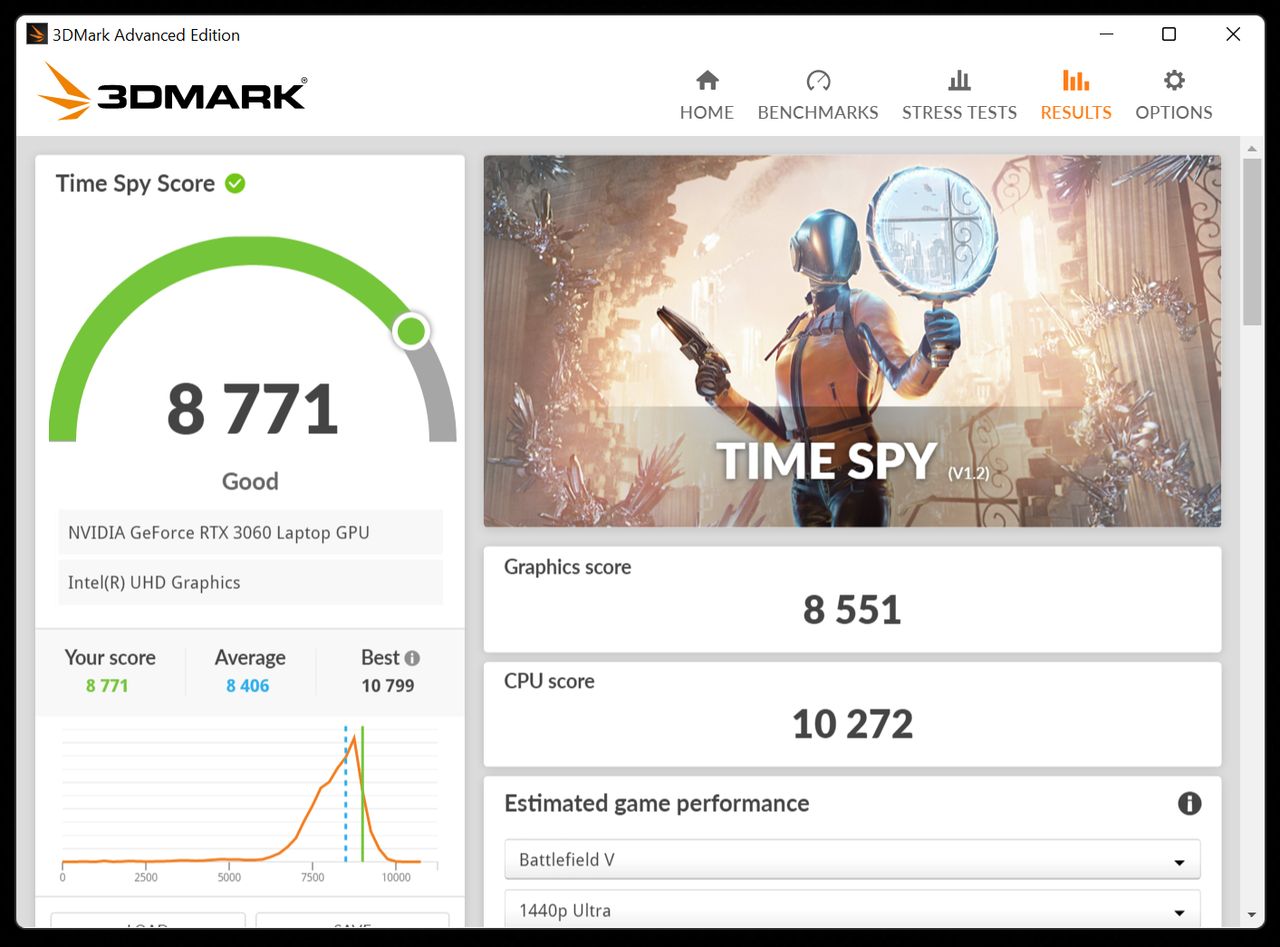1280x947 pixels.
Task: Click the Benchmarks gauge icon
Action: 818,80
